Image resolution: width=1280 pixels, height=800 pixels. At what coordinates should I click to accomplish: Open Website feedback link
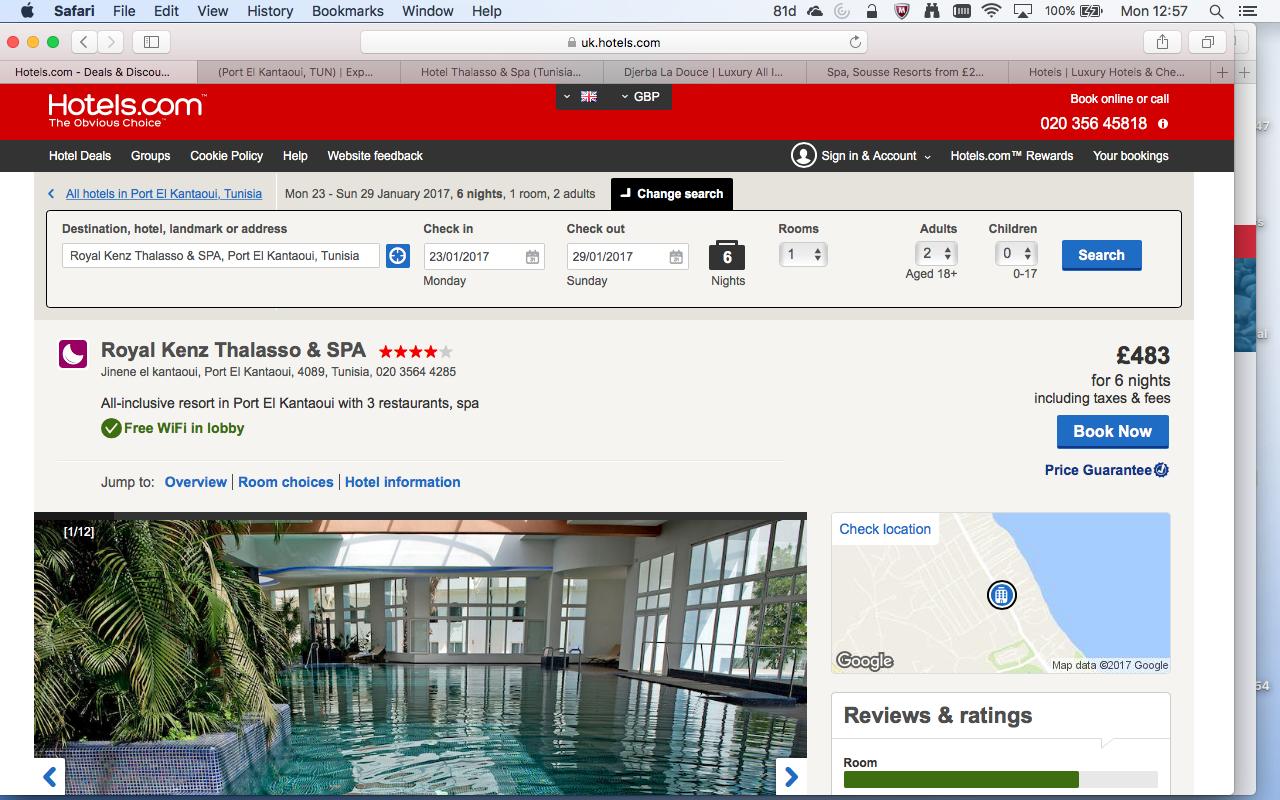(375, 156)
